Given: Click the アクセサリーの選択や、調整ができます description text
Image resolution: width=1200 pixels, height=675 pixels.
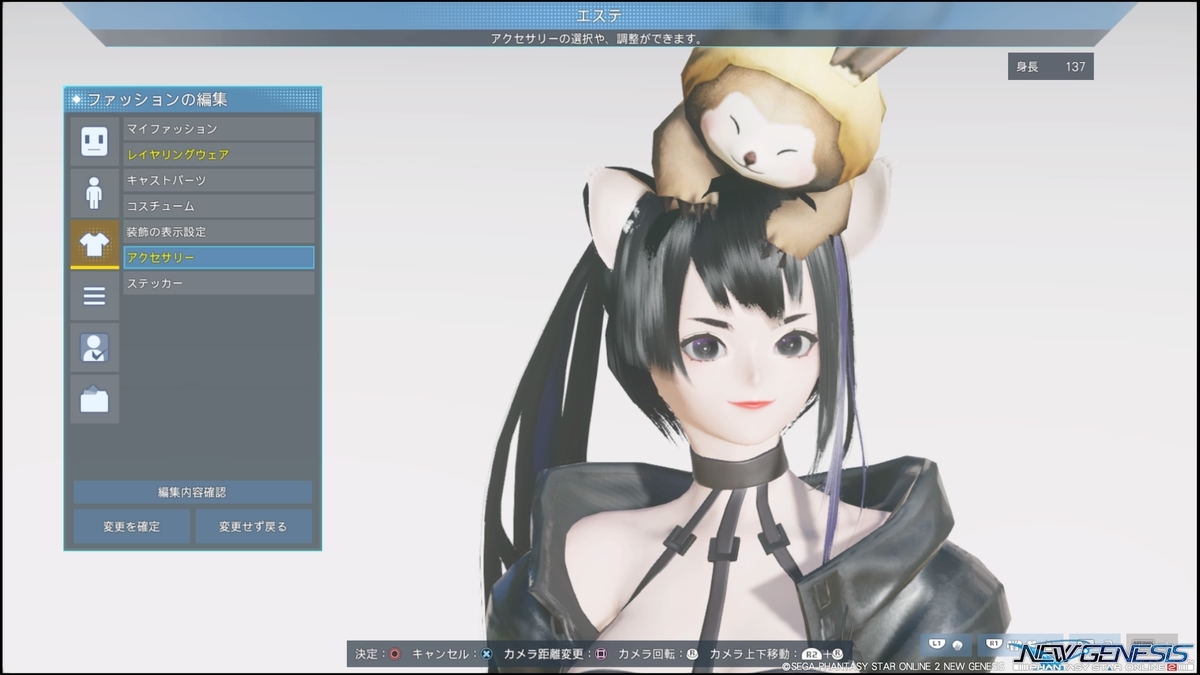Looking at the screenshot, I should tap(596, 38).
